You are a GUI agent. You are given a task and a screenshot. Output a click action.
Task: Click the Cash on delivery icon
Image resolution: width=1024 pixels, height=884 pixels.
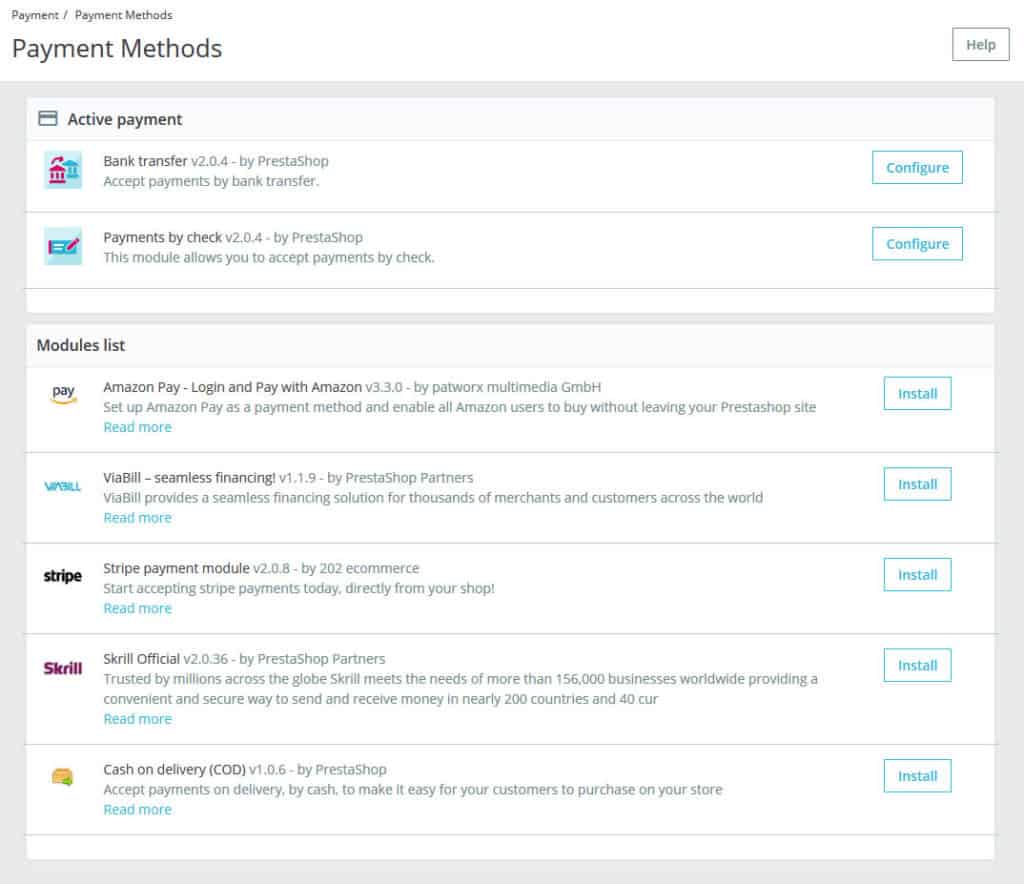(62, 777)
